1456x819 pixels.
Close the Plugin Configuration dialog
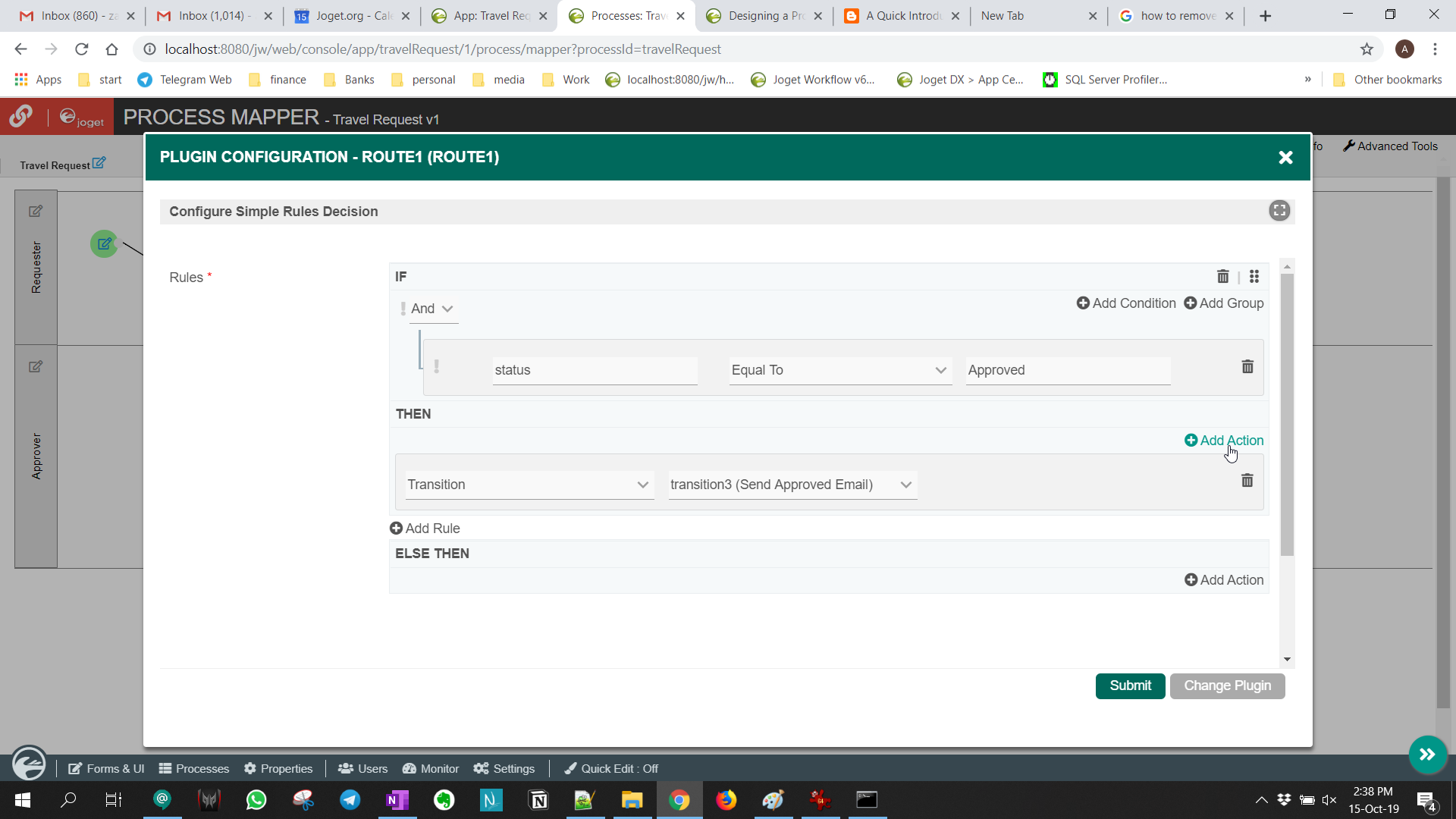tap(1285, 158)
